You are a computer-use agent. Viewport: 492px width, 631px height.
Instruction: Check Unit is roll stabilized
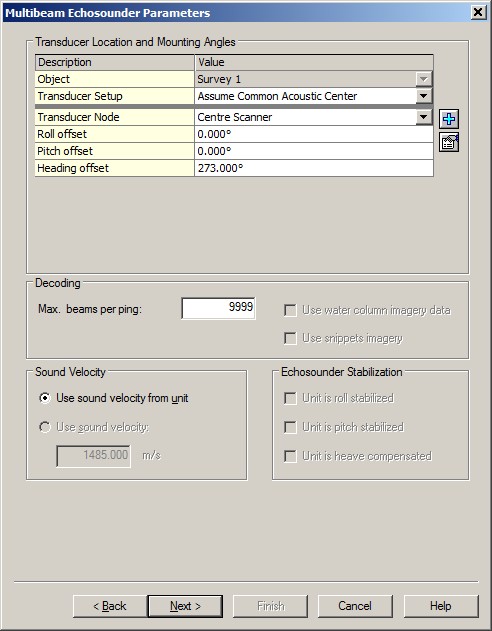click(290, 398)
